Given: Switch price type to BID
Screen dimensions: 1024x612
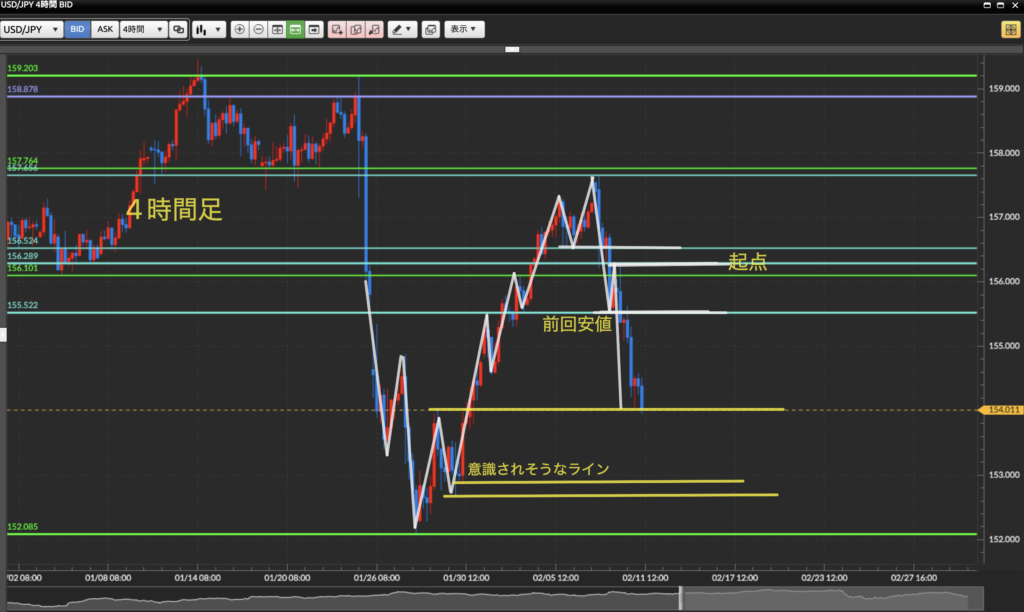Looking at the screenshot, I should pyautogui.click(x=77, y=30).
